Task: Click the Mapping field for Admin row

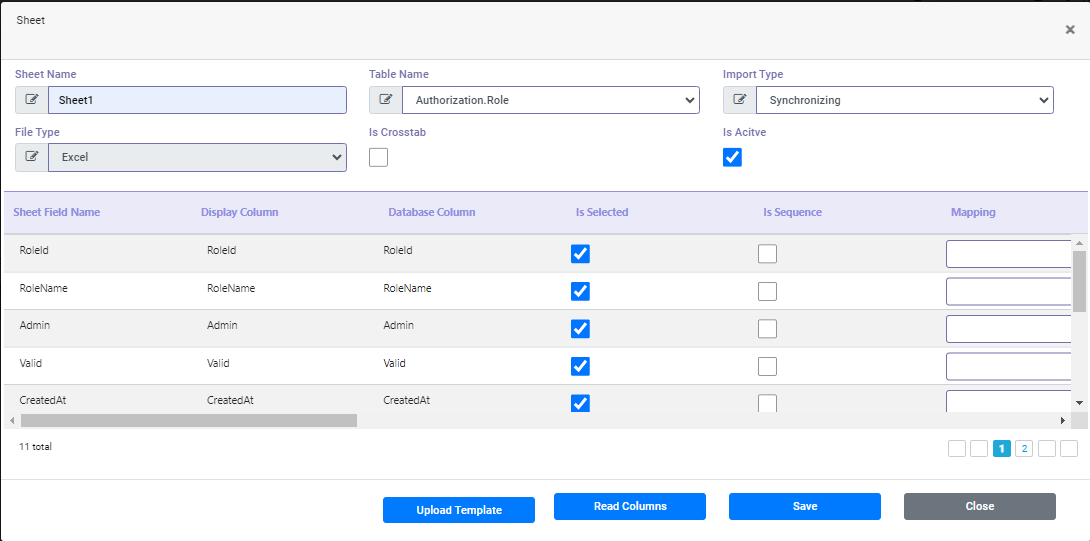Action: [1009, 329]
